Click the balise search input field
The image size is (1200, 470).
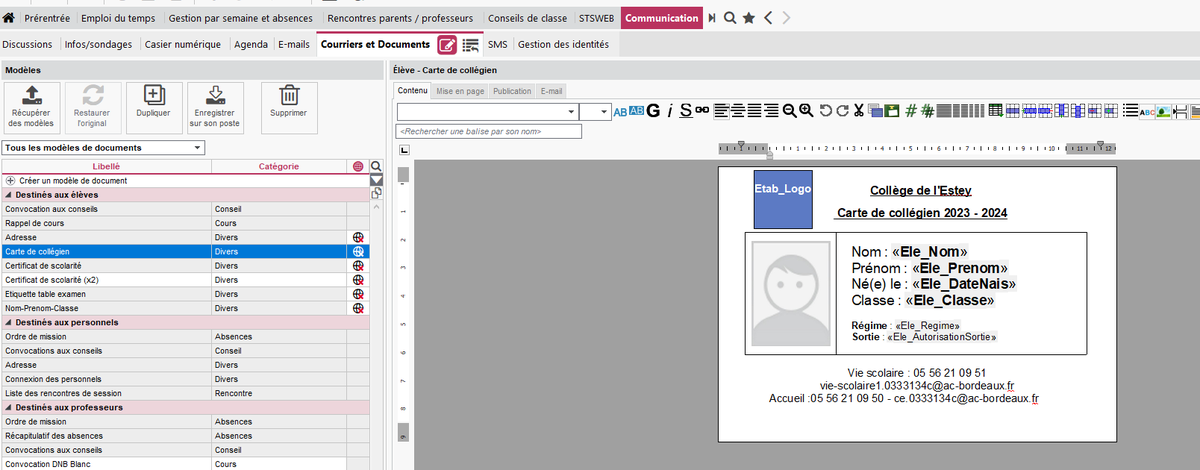[x=489, y=131]
